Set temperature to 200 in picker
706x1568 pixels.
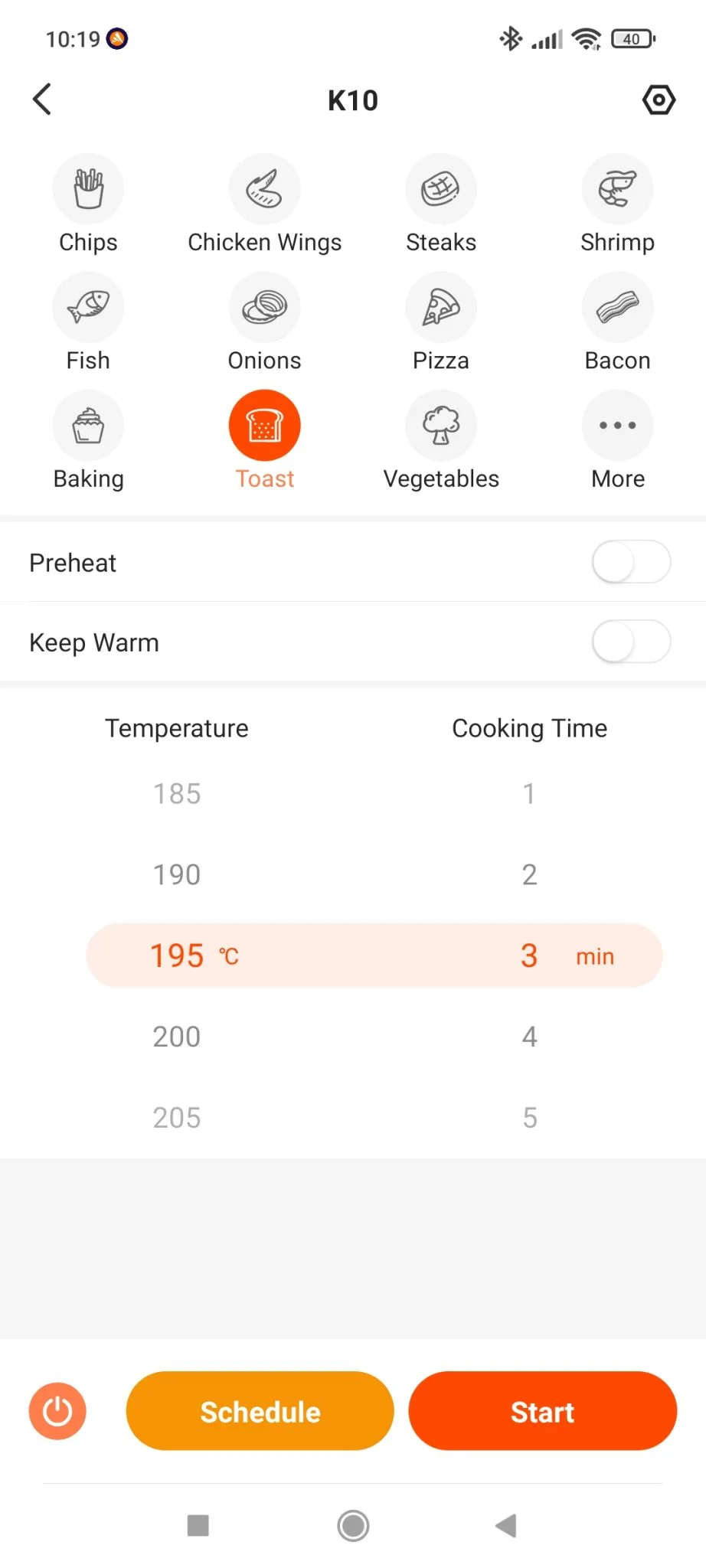(177, 1037)
